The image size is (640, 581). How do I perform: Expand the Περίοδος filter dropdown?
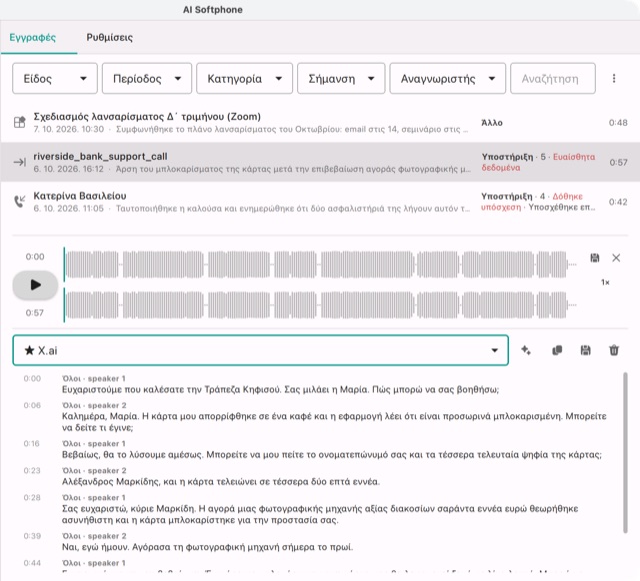click(147, 78)
